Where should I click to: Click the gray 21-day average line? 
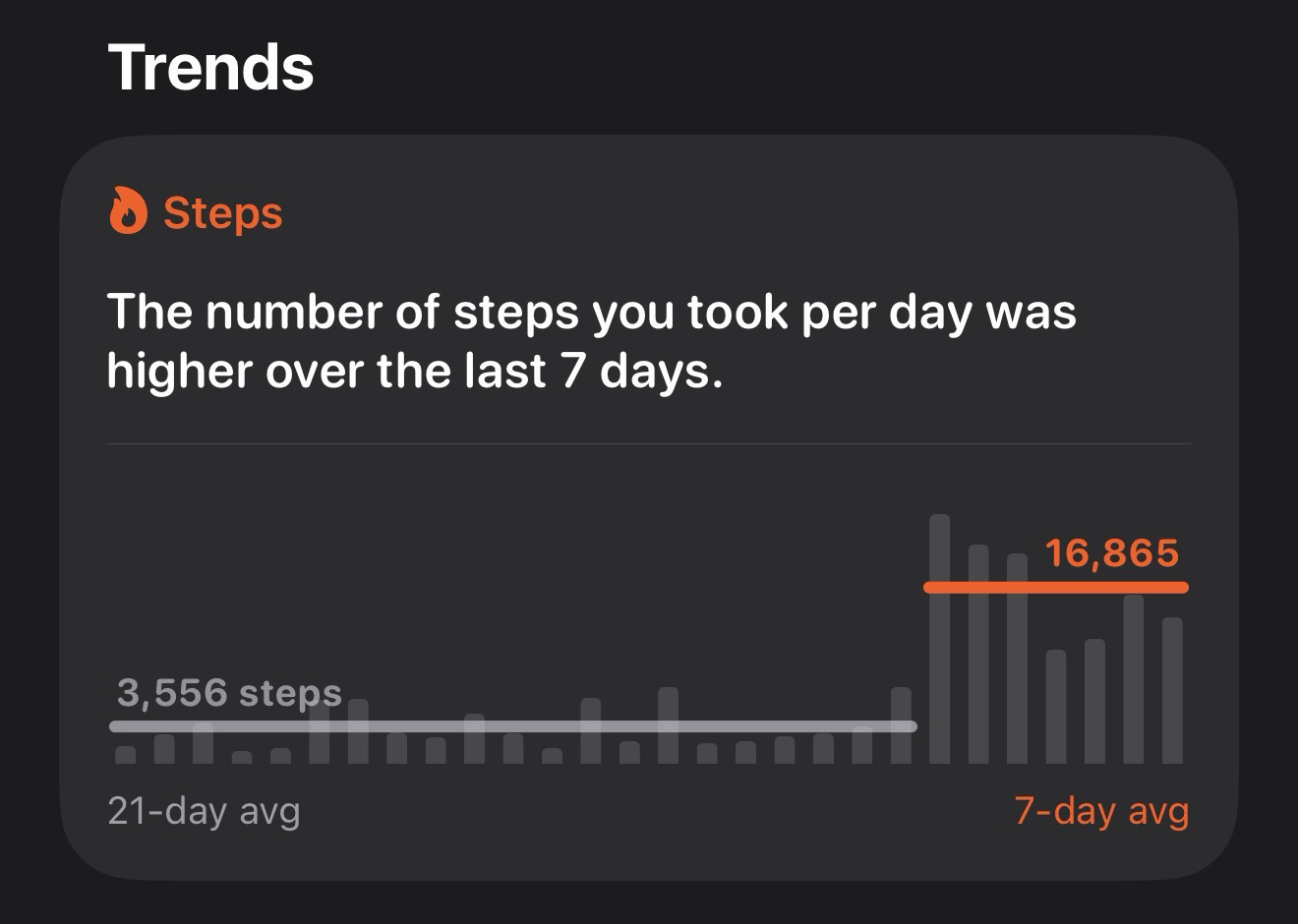coord(511,726)
